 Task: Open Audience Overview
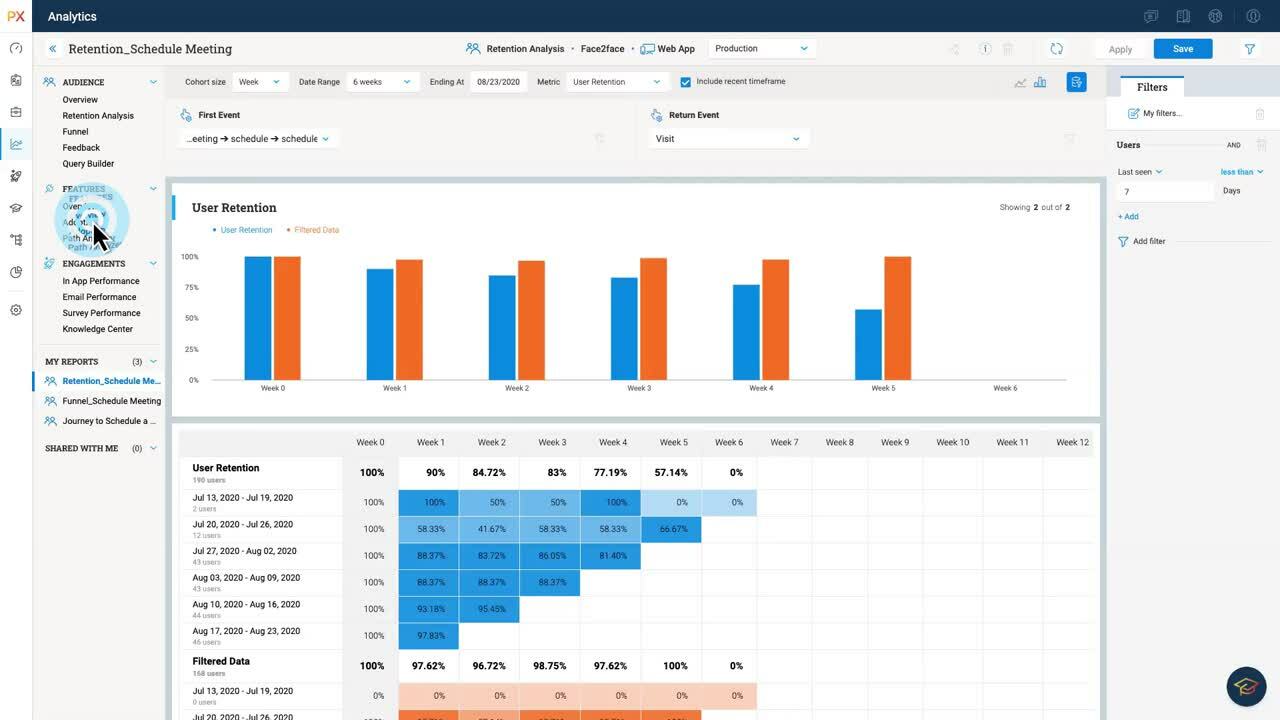coord(80,100)
